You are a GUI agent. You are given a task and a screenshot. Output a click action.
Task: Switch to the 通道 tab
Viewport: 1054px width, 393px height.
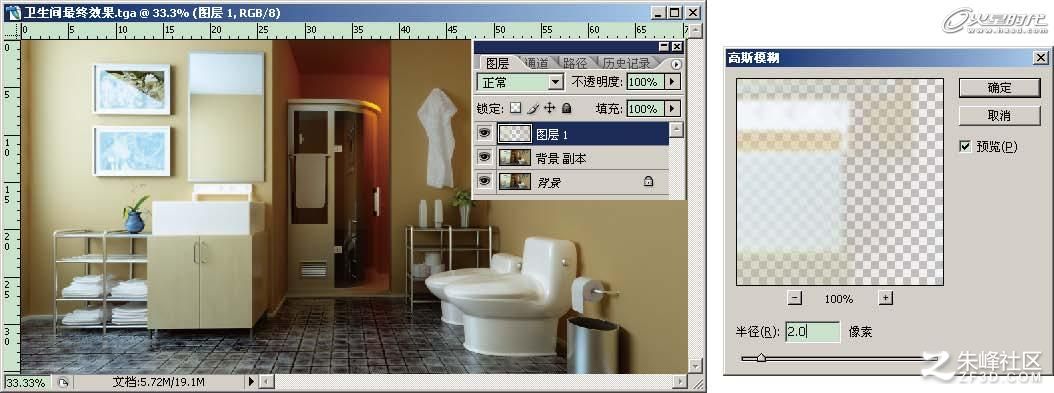(535, 63)
